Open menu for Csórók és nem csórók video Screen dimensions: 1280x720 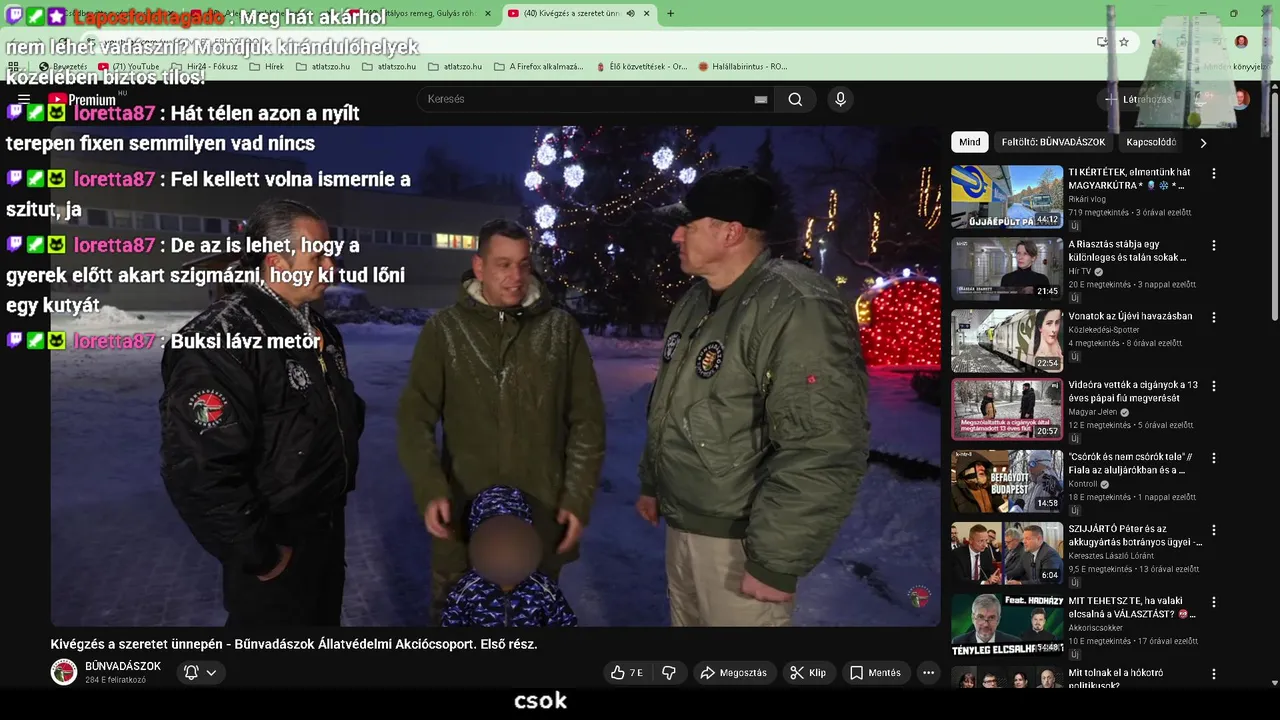(x=1214, y=458)
